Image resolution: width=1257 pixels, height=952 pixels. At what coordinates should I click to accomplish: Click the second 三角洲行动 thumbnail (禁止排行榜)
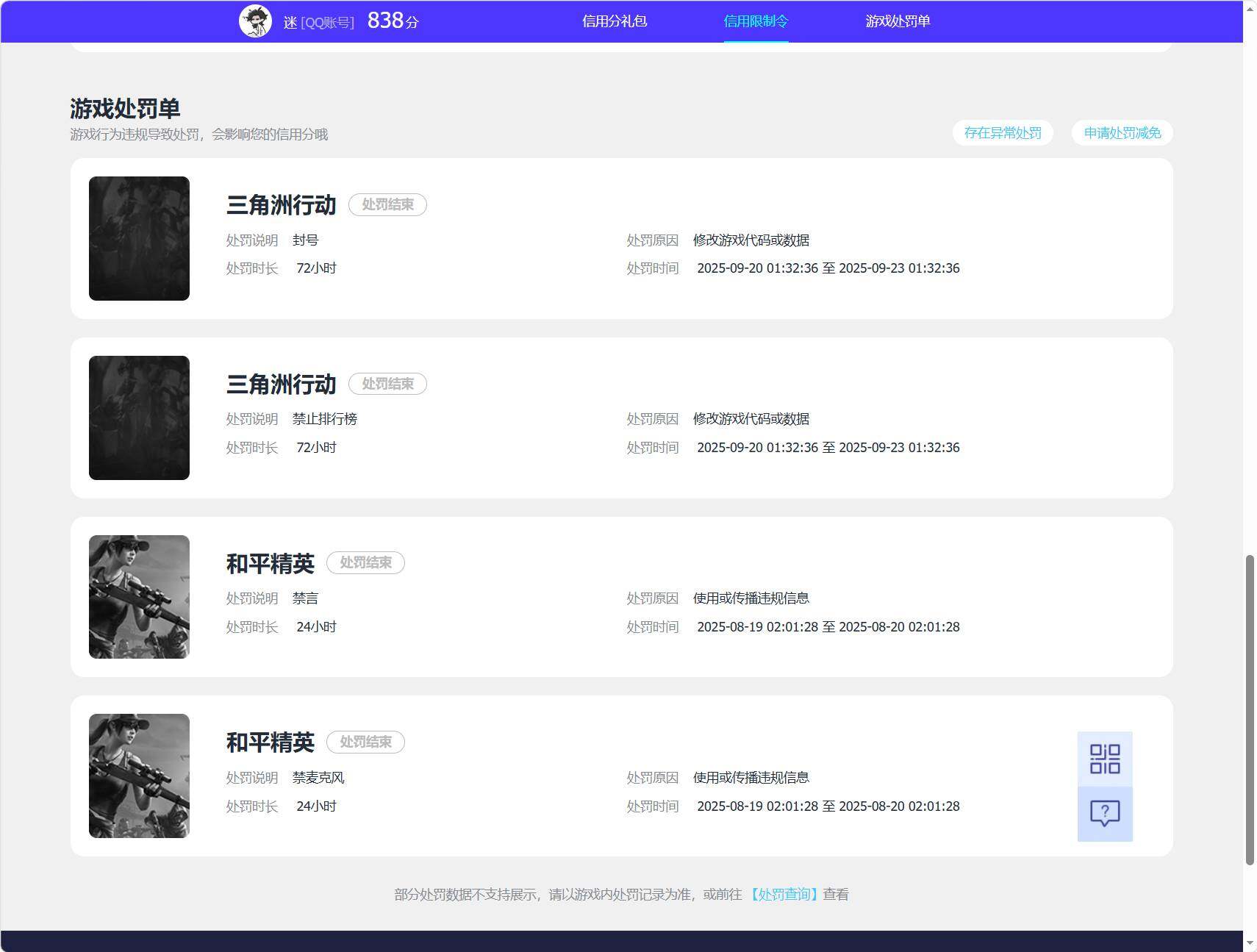(x=139, y=418)
